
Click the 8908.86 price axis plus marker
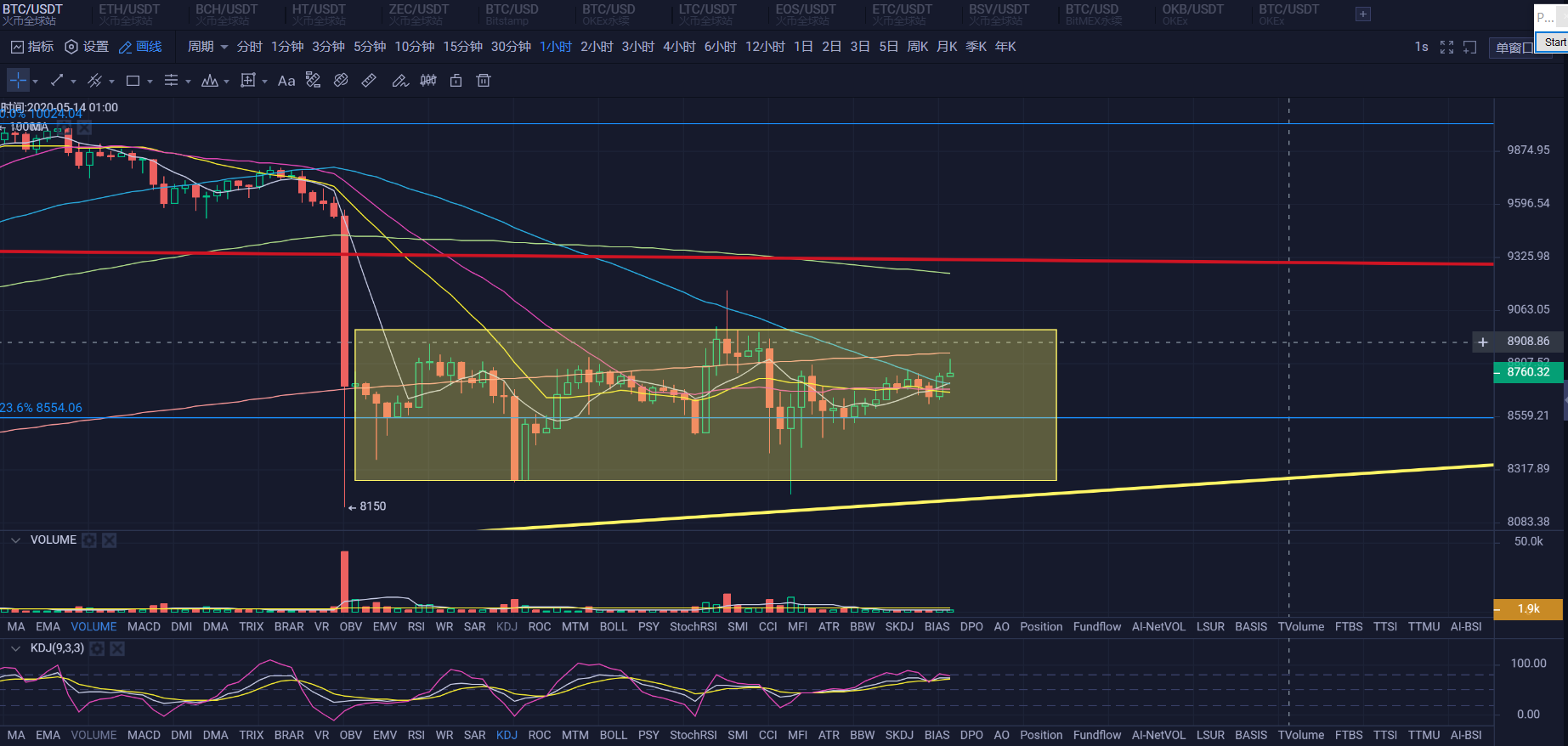point(1483,342)
